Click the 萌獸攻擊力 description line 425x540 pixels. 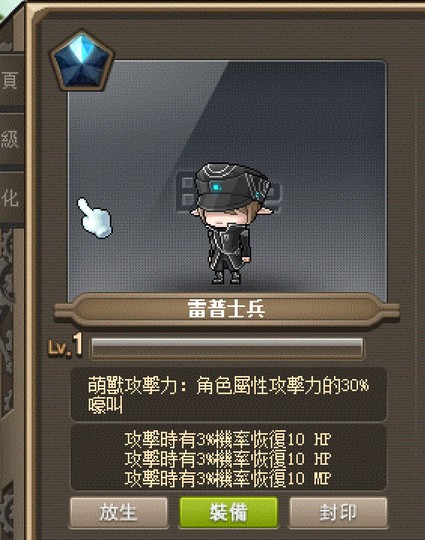(x=228, y=386)
